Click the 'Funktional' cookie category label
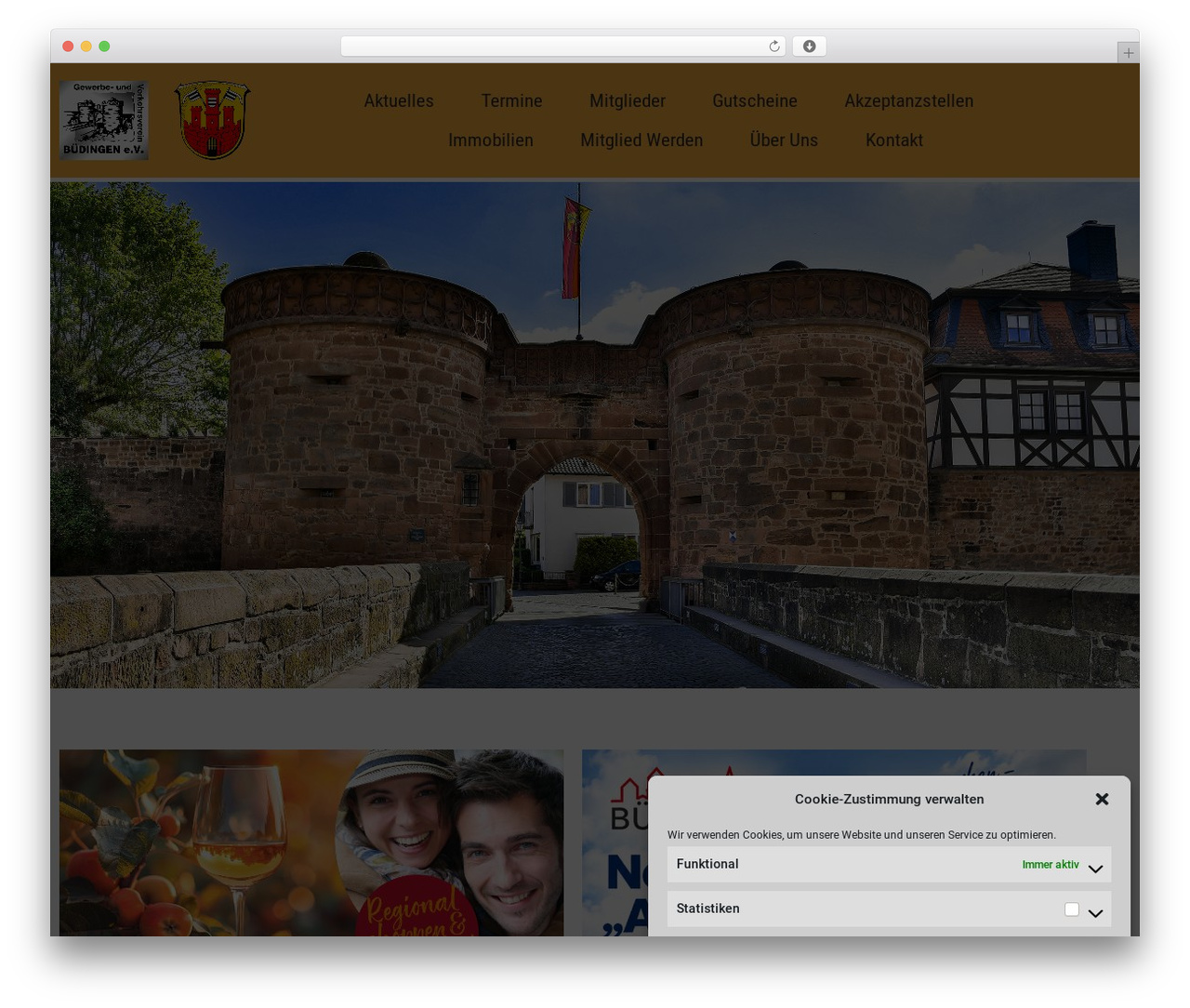This screenshot has width=1190, height=1008. pos(707,864)
